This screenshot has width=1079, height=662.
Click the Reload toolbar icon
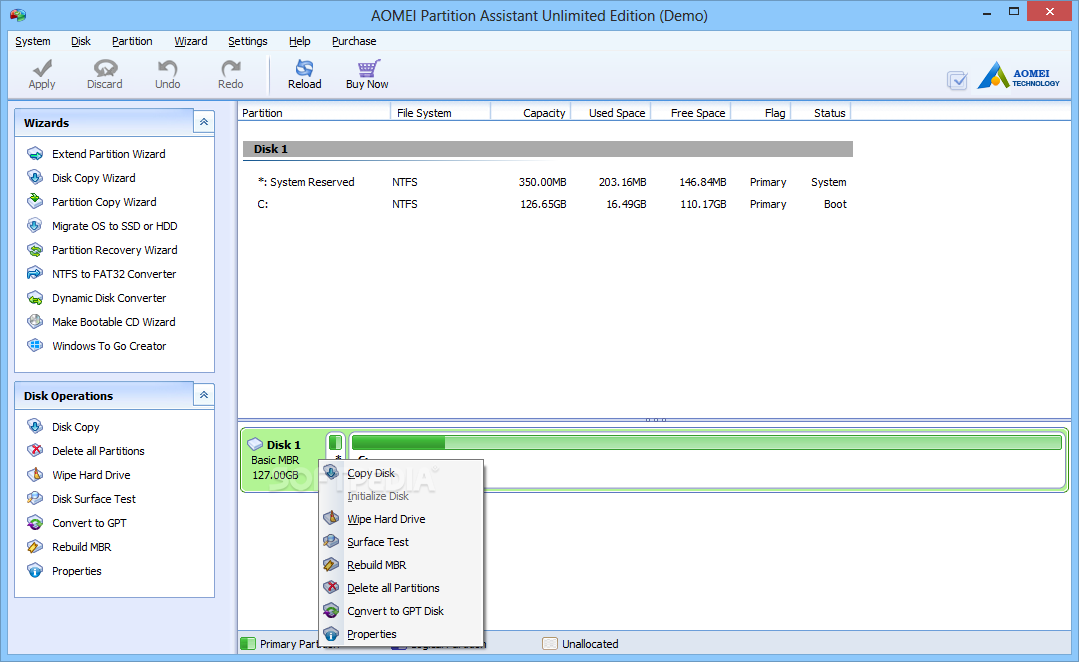click(304, 68)
